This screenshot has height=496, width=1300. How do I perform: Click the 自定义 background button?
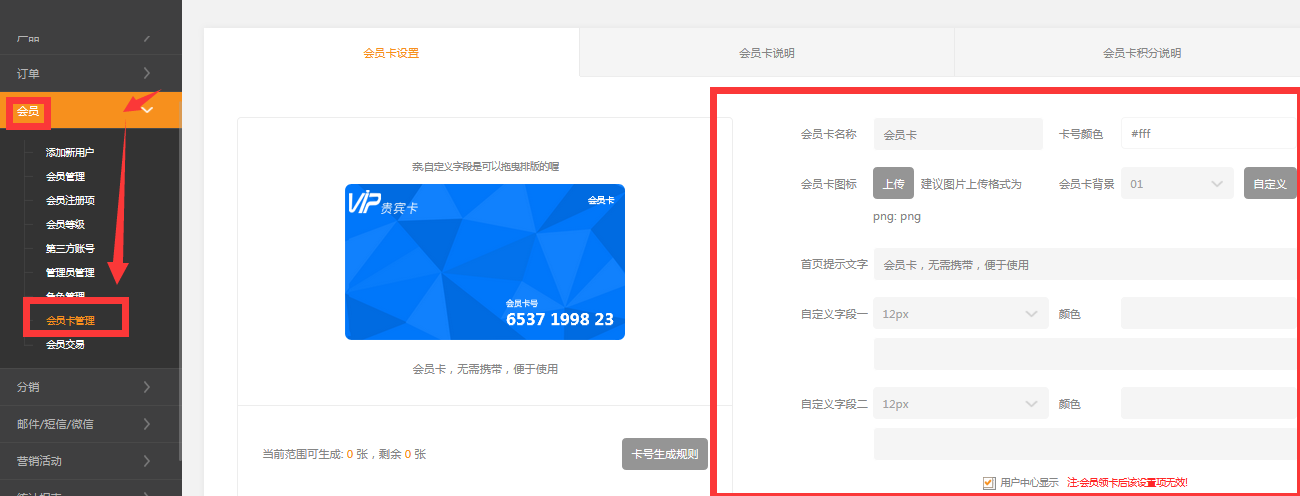pos(1269,184)
